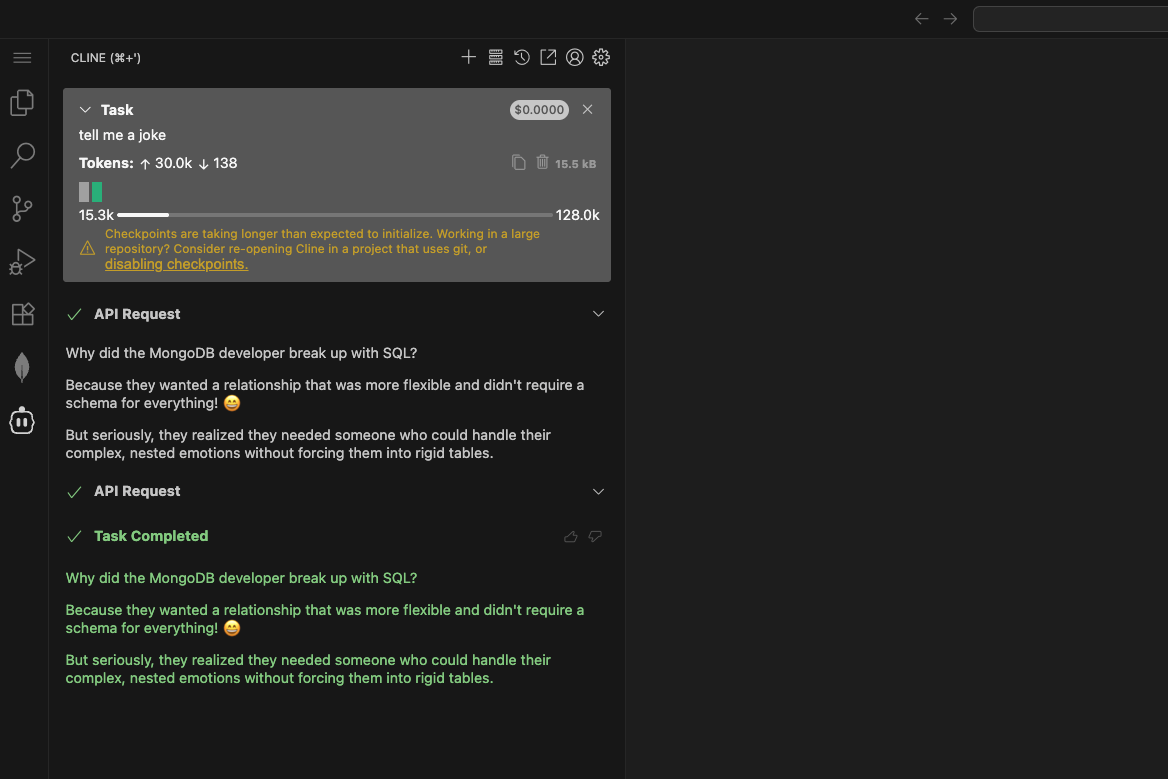Image resolution: width=1168 pixels, height=779 pixels.
Task: Pop Cline out into editor tab
Action: point(548,58)
